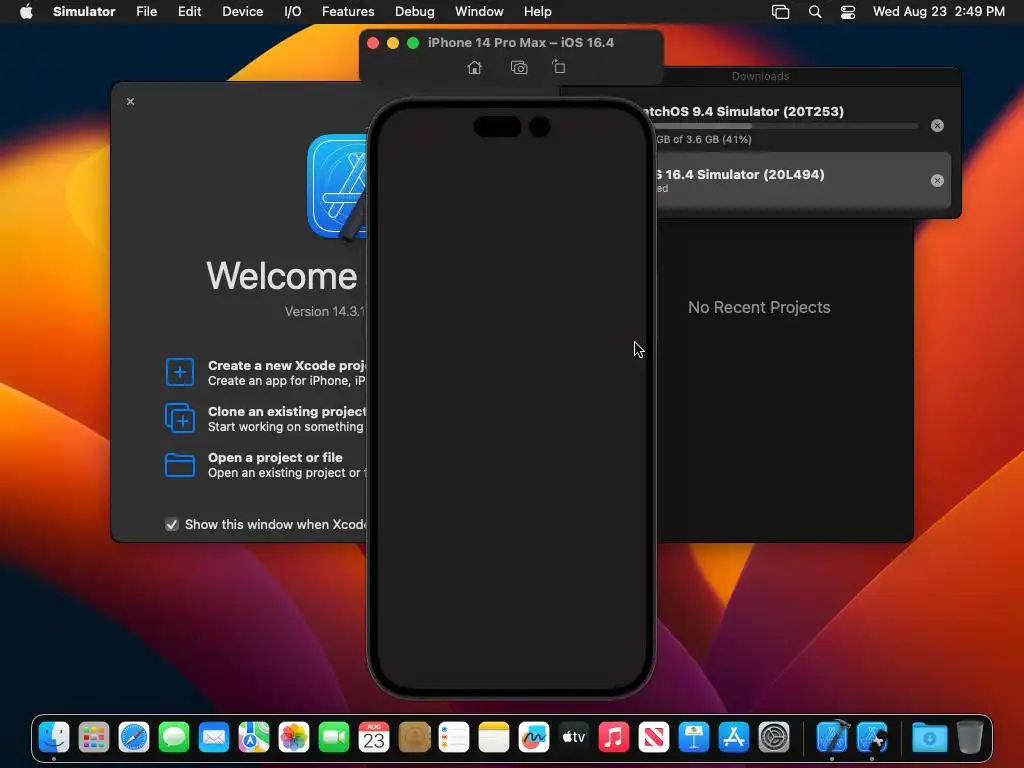Click the Simulator icon in the Dock
1024x768 pixels.
[872, 737]
